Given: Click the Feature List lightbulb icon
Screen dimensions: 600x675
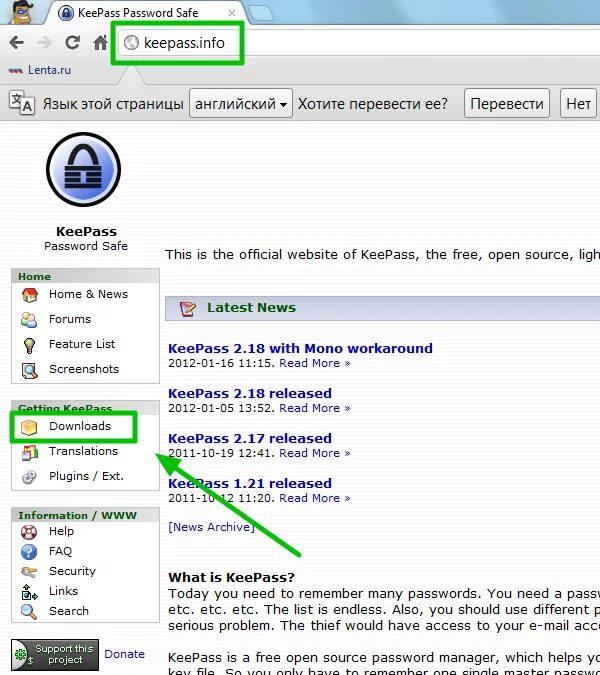Looking at the screenshot, I should tap(29, 345).
